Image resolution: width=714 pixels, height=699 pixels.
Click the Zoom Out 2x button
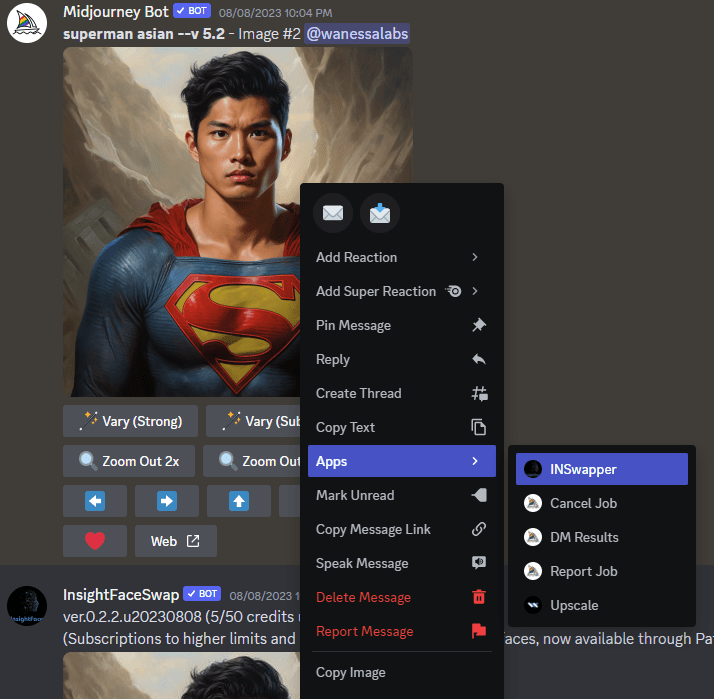(129, 461)
